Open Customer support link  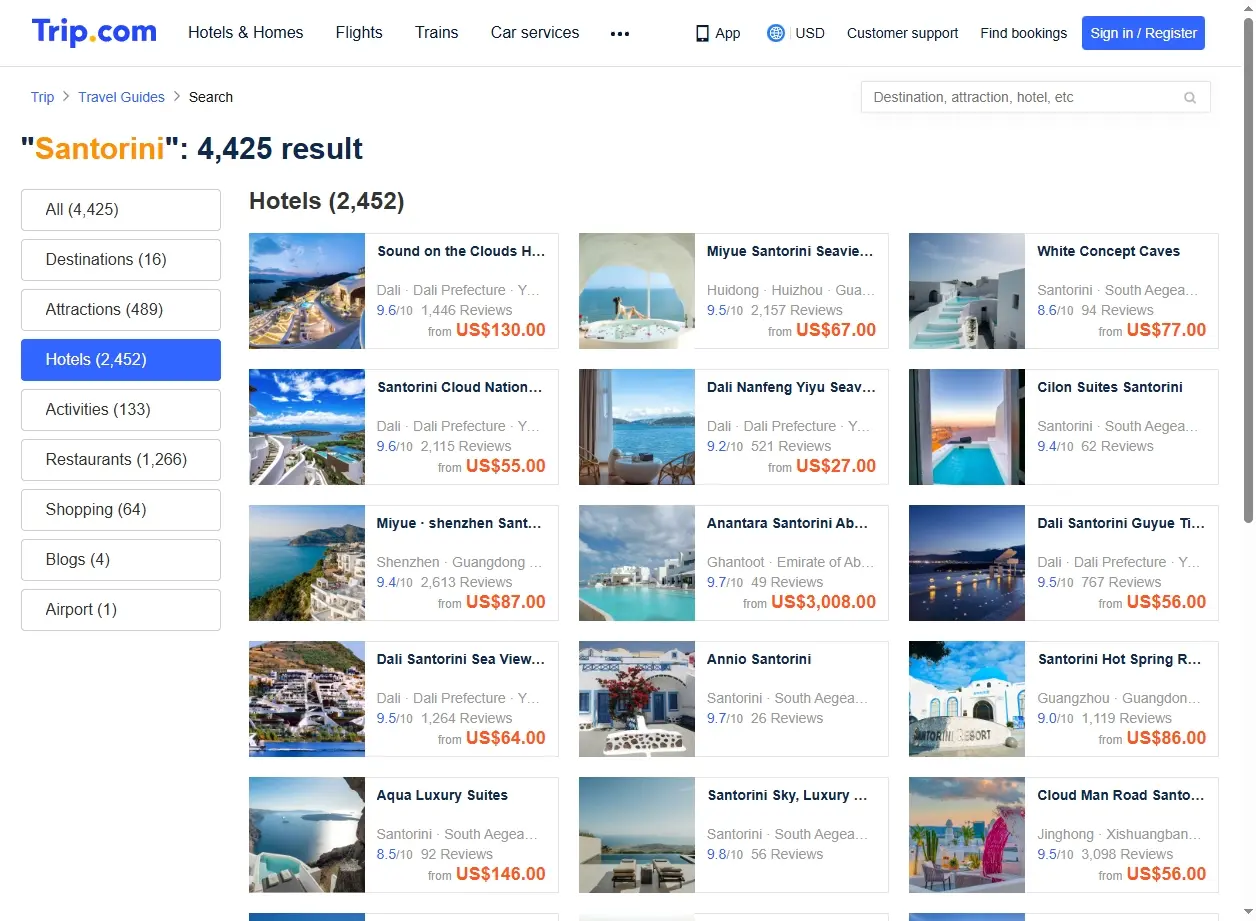(902, 33)
